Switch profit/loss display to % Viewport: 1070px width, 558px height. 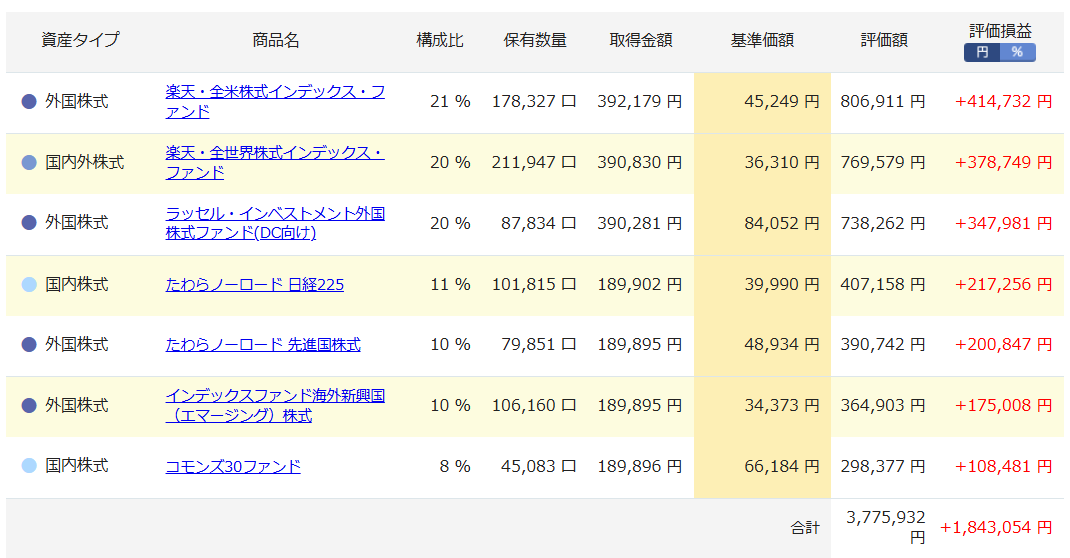[1017, 53]
